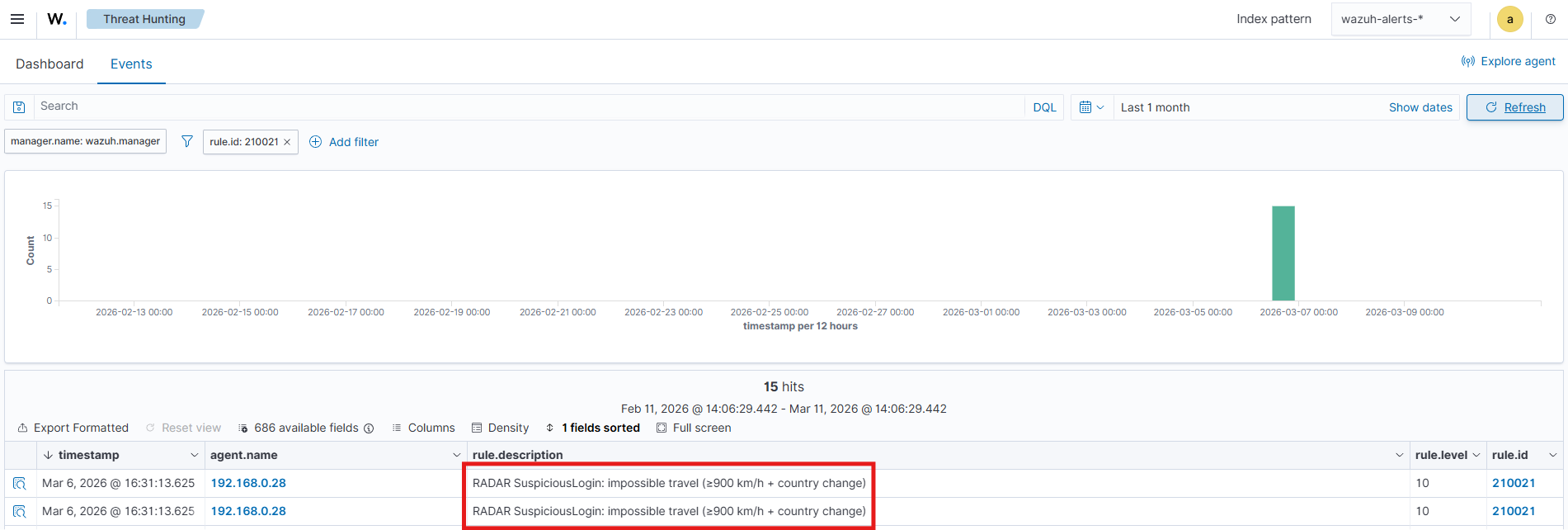Expand agent.name column options chevron

(x=456, y=455)
